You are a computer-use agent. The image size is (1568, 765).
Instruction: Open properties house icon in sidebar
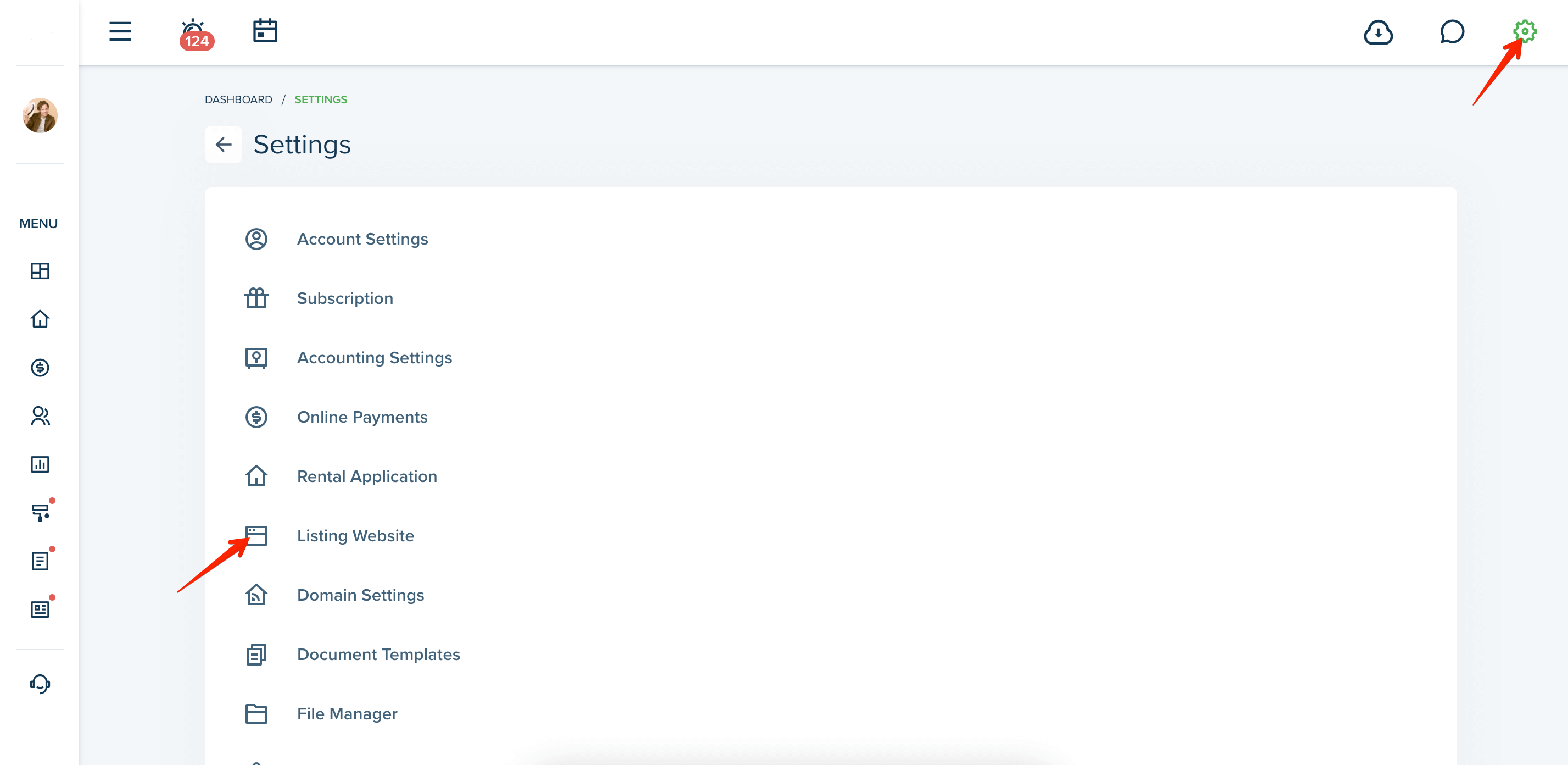(40, 319)
